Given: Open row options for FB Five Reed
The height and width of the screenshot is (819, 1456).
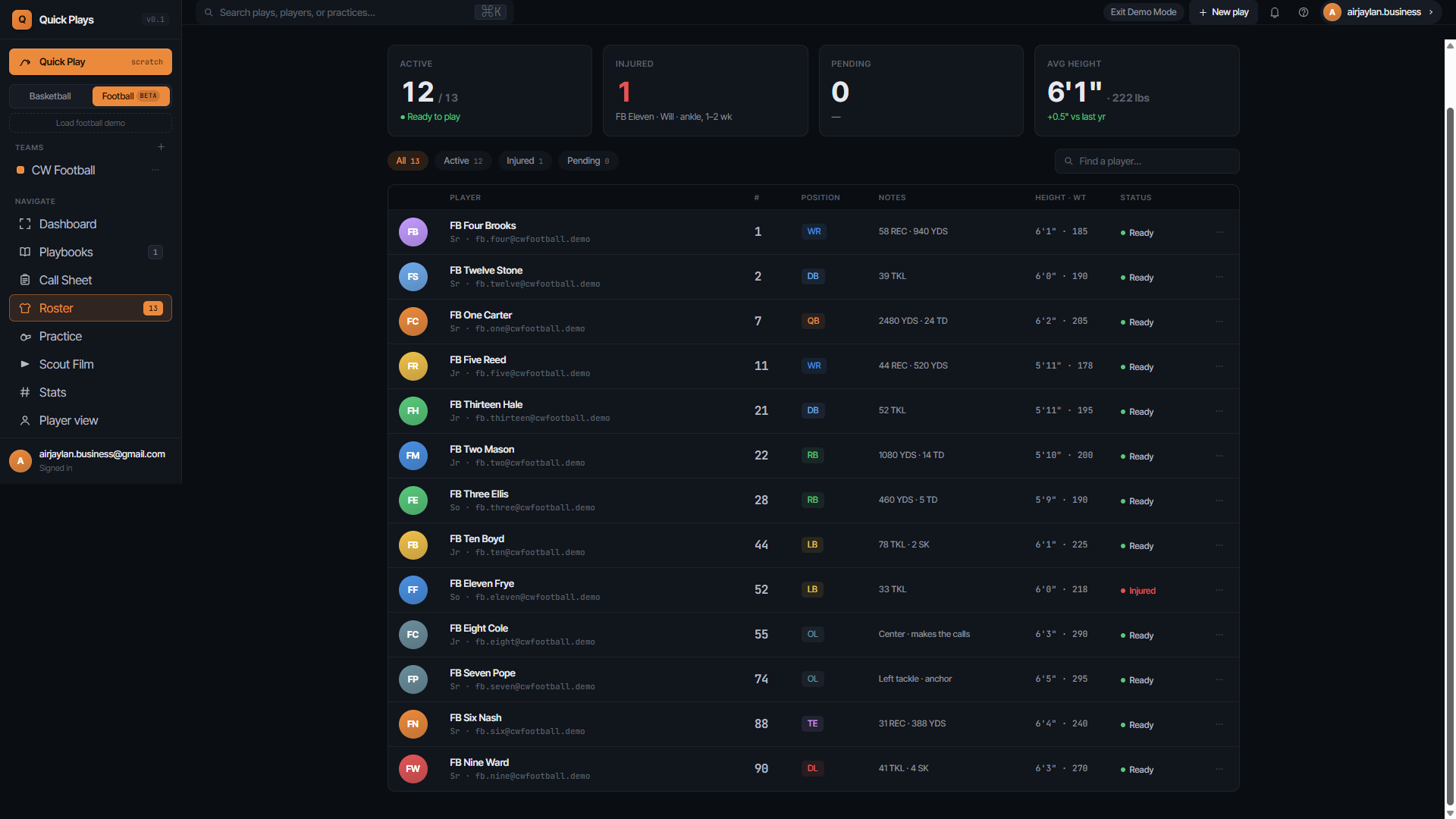Looking at the screenshot, I should tap(1219, 366).
